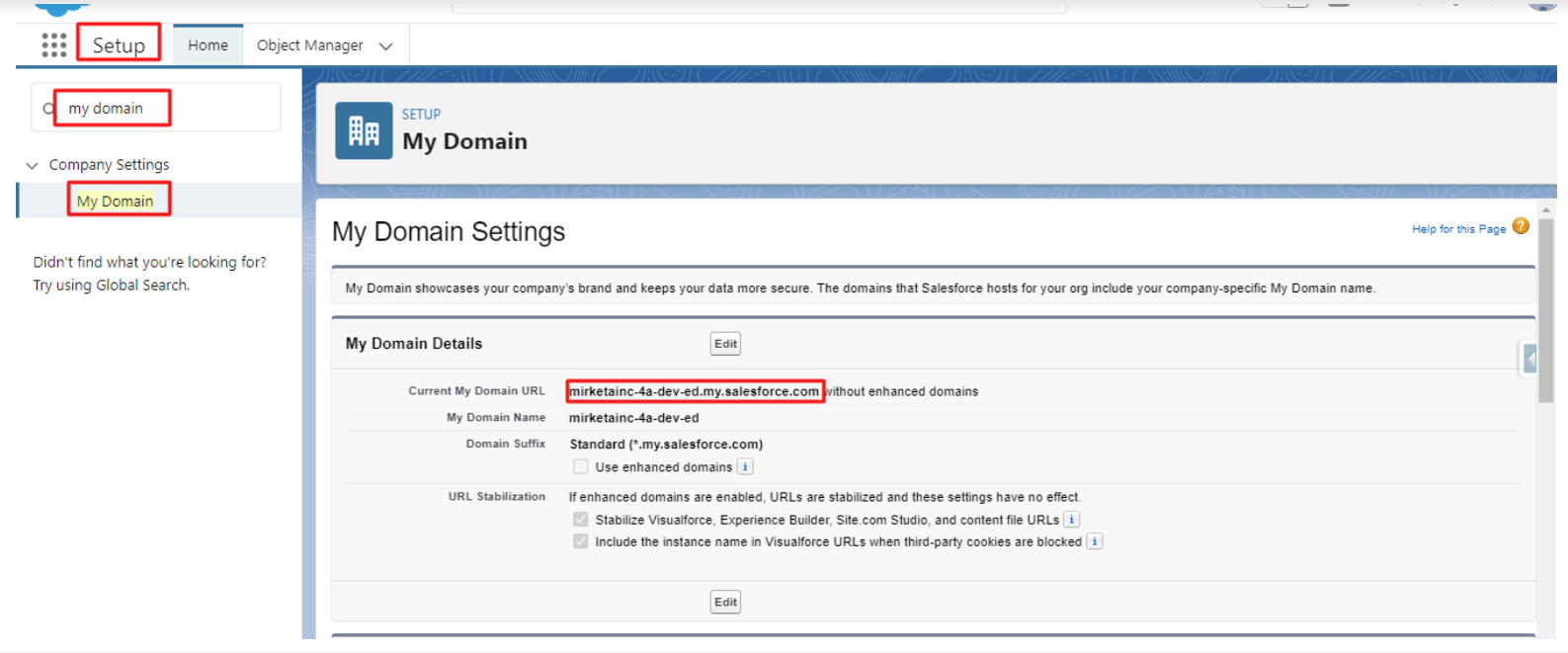Click the 'without enhanced domains' text
The image size is (1568, 653).
click(x=903, y=391)
